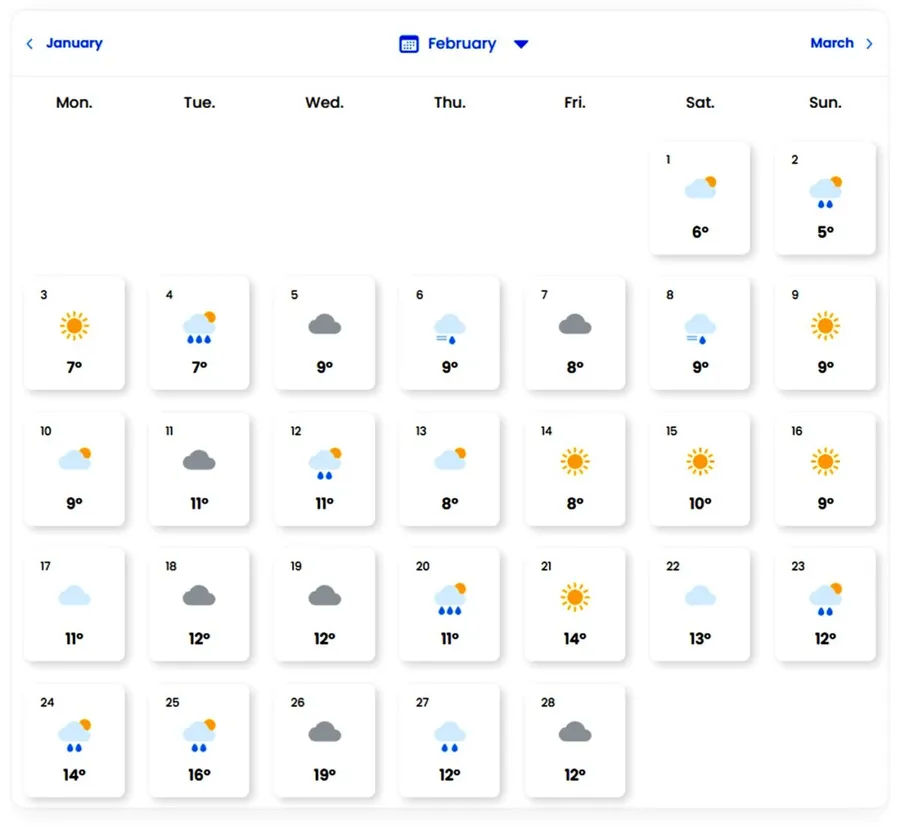Select the light cloud icon on February 17

74,597
